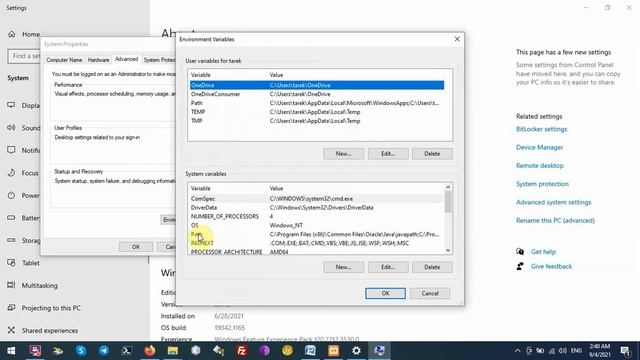Switch to Hardware tab in System Properties
This screenshot has height=360, width=640.
click(98, 60)
